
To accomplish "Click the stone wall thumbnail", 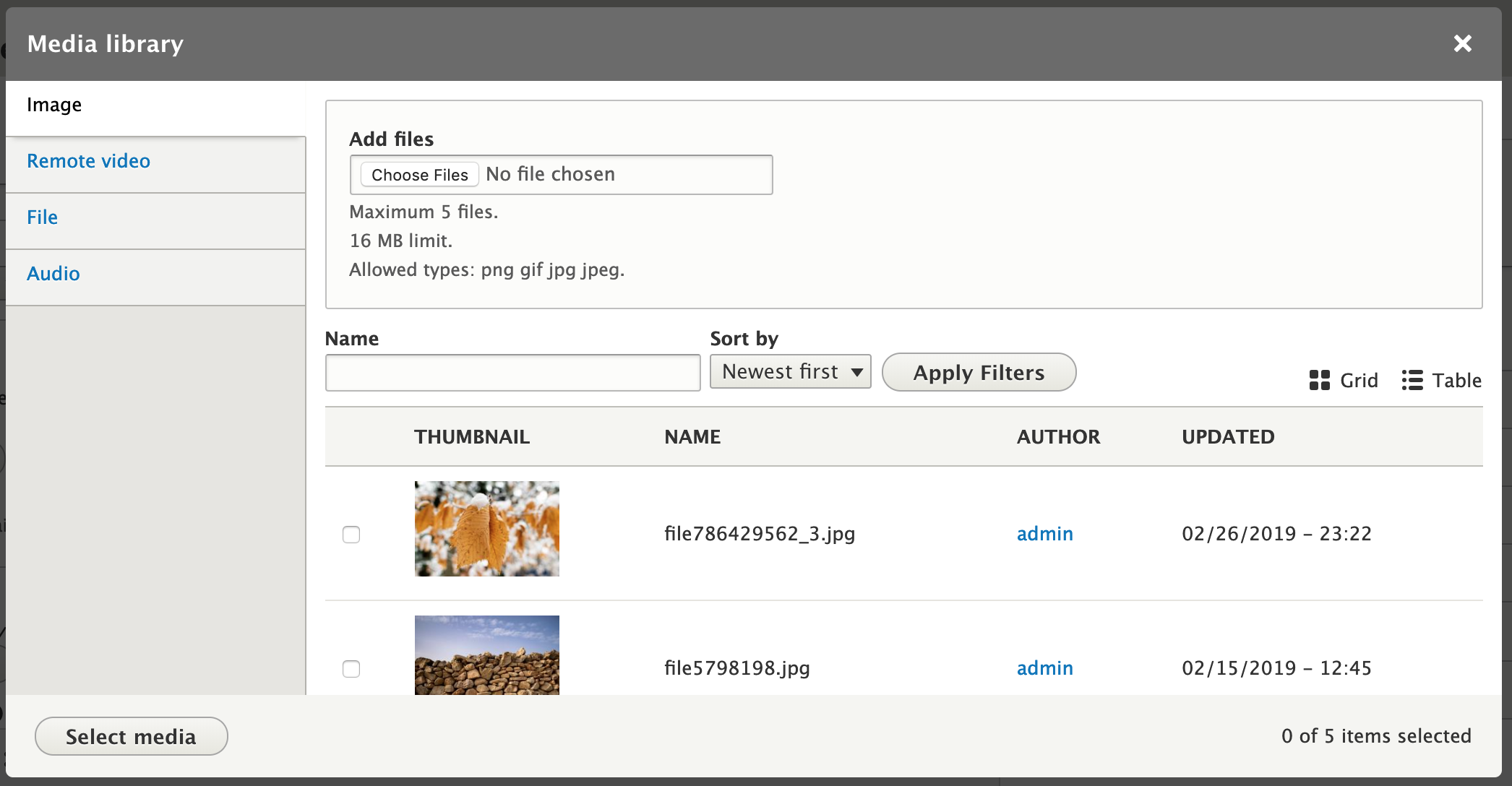I will coord(486,655).
